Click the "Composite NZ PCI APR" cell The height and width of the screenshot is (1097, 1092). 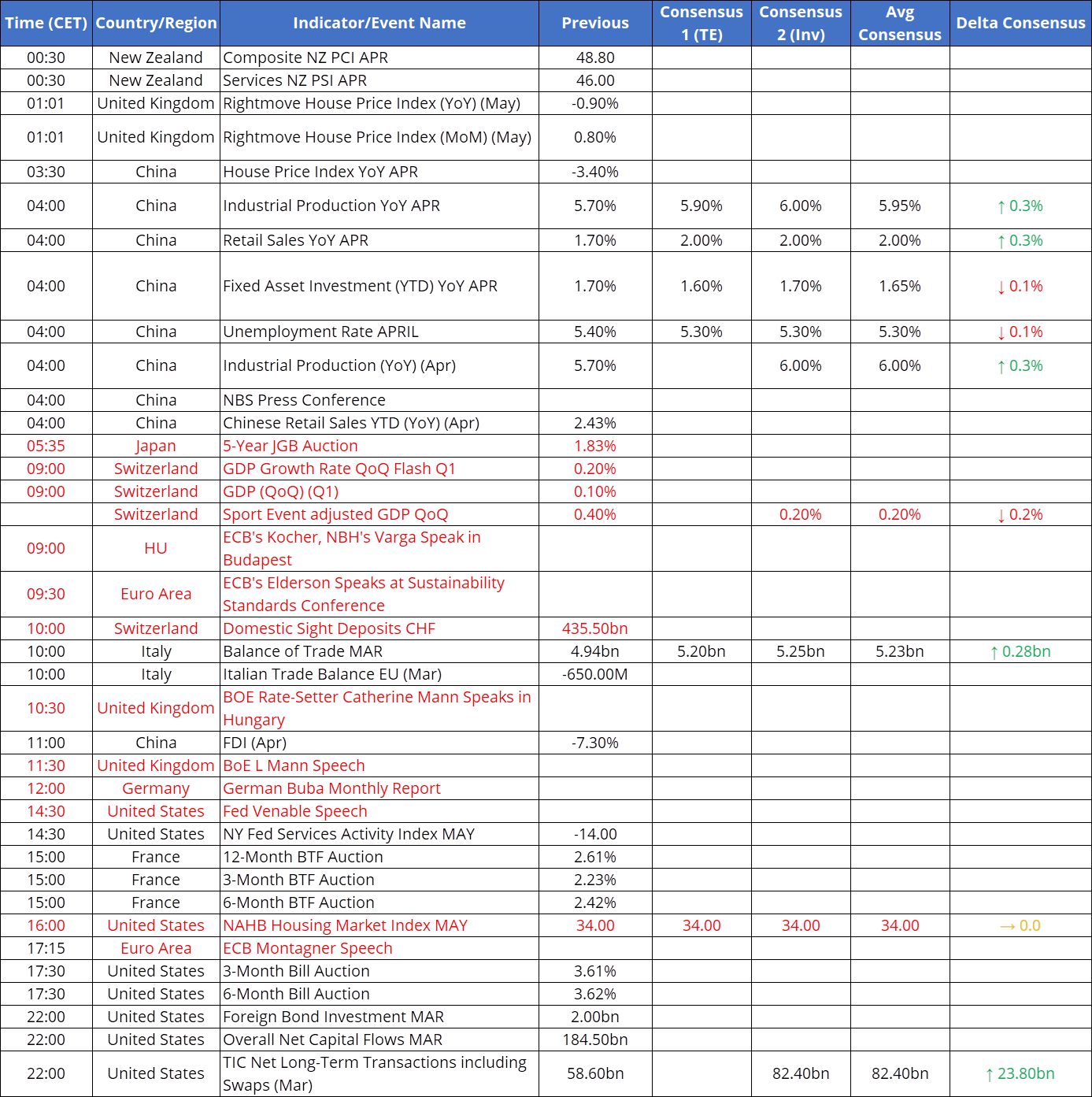pyautogui.click(x=379, y=57)
